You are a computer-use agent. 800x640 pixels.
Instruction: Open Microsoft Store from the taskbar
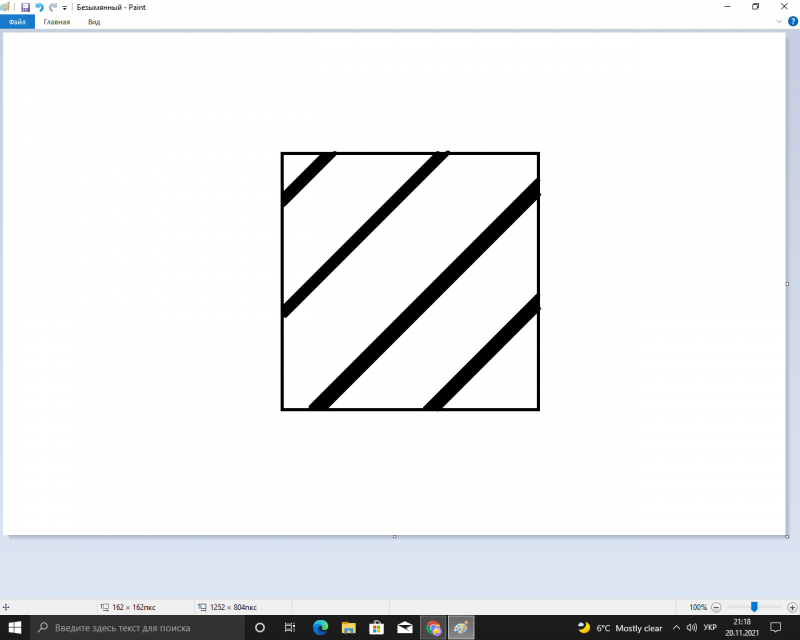(377, 628)
